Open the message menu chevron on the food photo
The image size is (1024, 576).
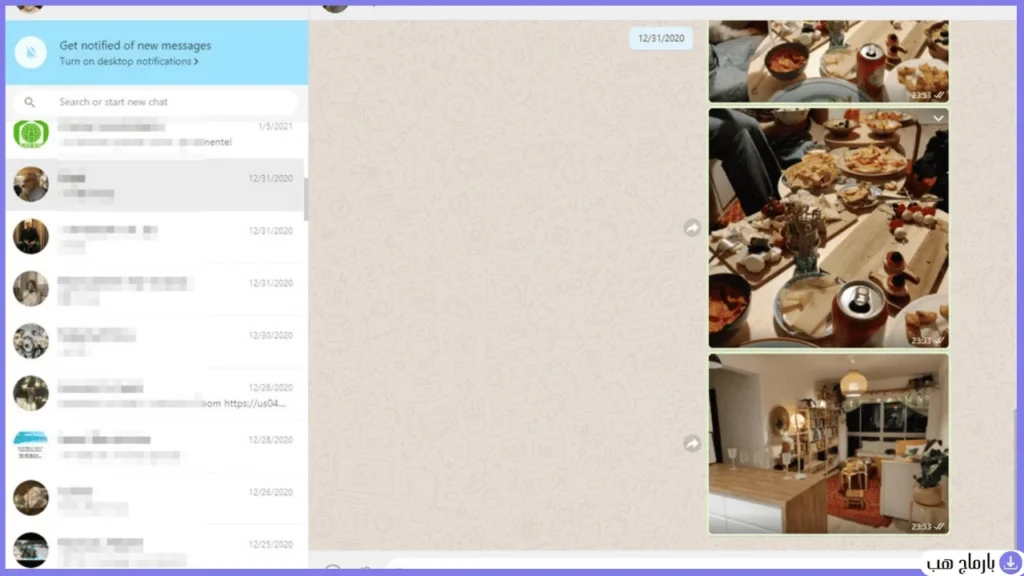[x=938, y=118]
